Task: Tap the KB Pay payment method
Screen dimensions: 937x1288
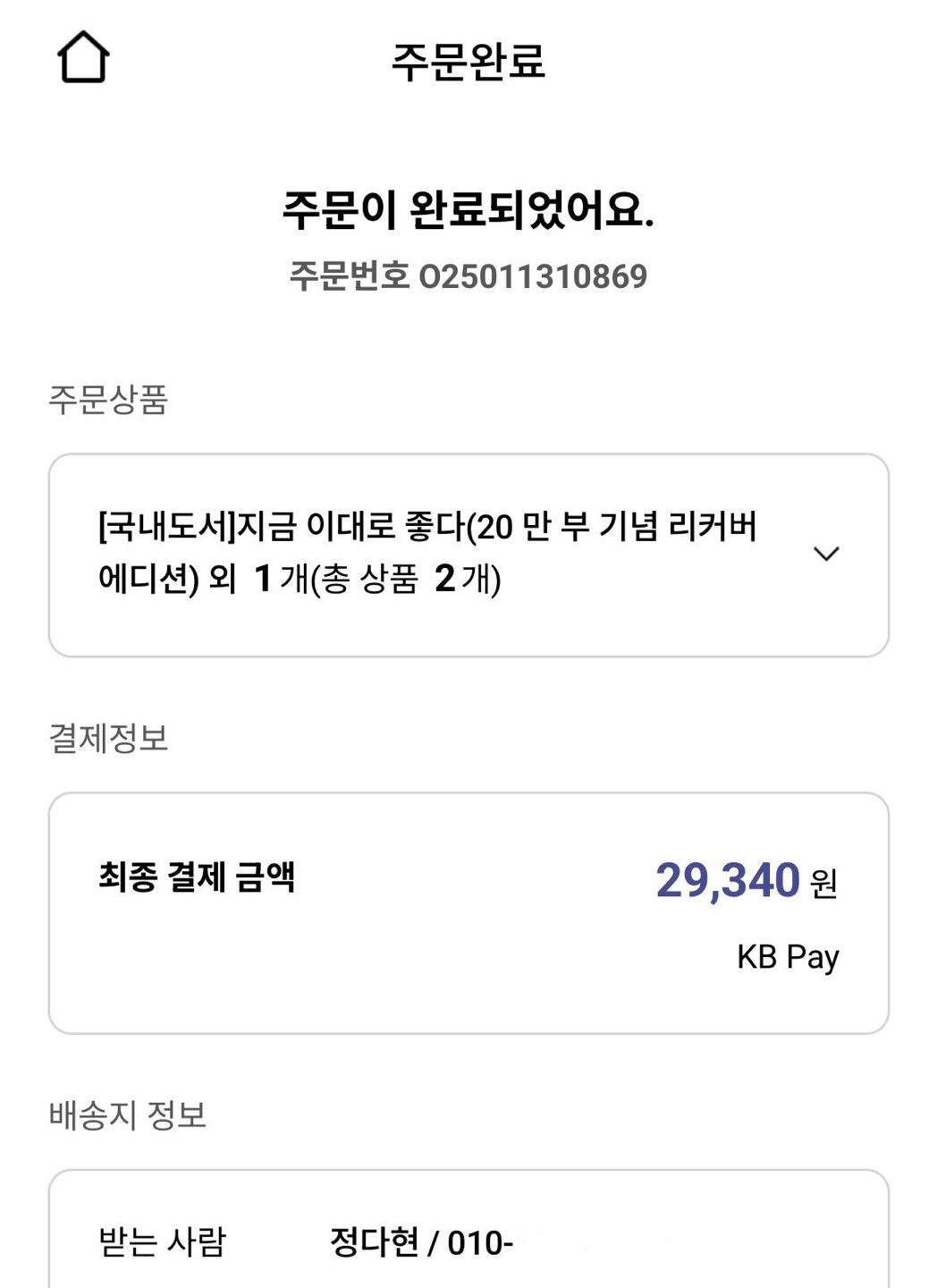Action: coord(788,957)
